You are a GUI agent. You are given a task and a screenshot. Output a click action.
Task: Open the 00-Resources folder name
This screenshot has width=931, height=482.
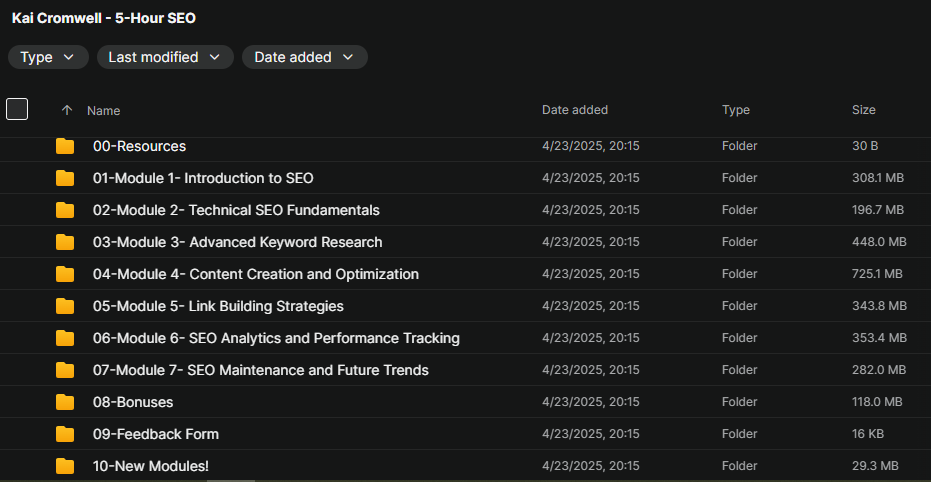140,146
